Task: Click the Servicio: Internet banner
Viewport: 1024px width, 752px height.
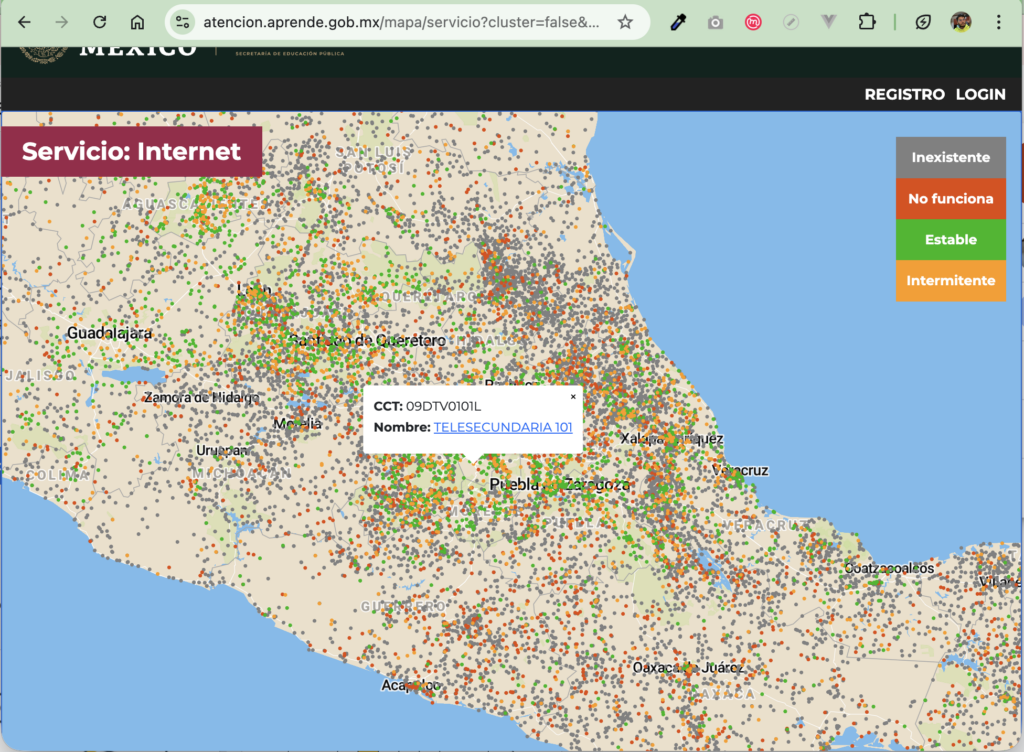Action: (131, 151)
